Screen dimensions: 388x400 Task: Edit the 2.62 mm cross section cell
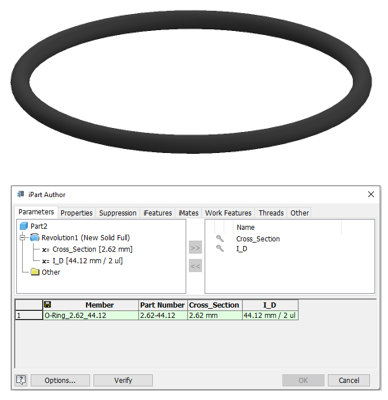(x=214, y=315)
